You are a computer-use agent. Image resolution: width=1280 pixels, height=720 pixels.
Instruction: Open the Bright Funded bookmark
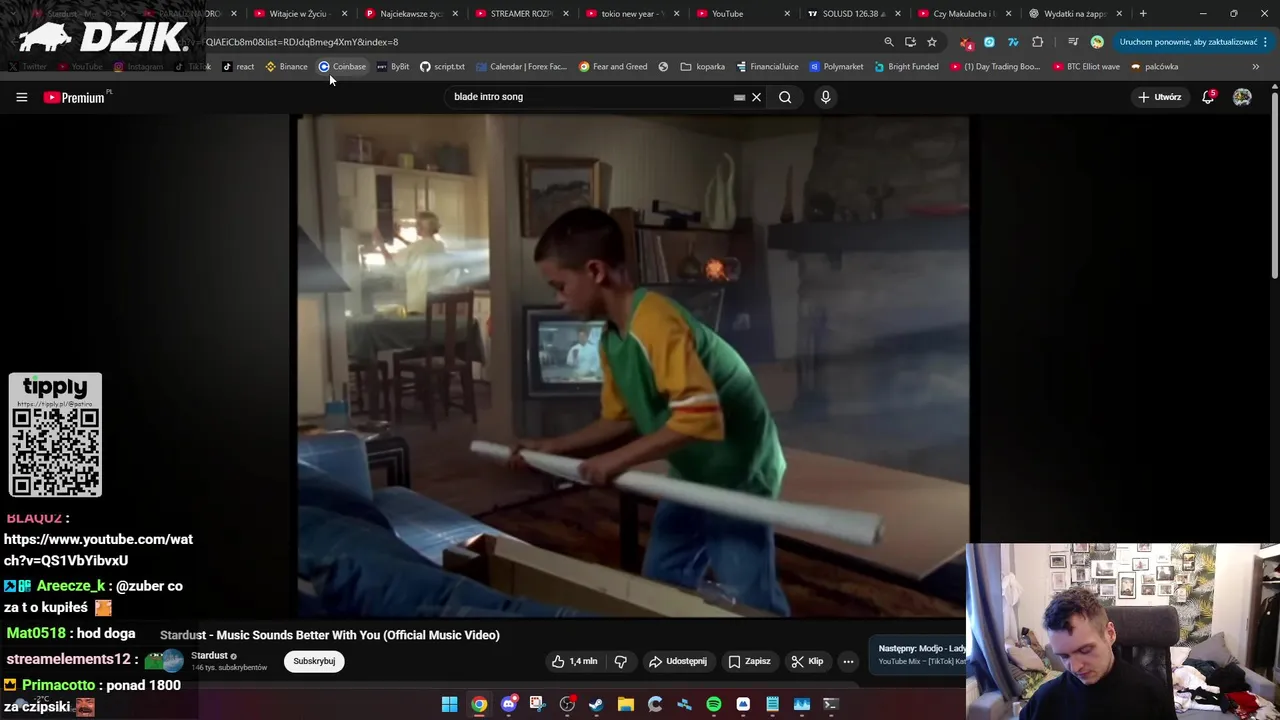pos(906,67)
